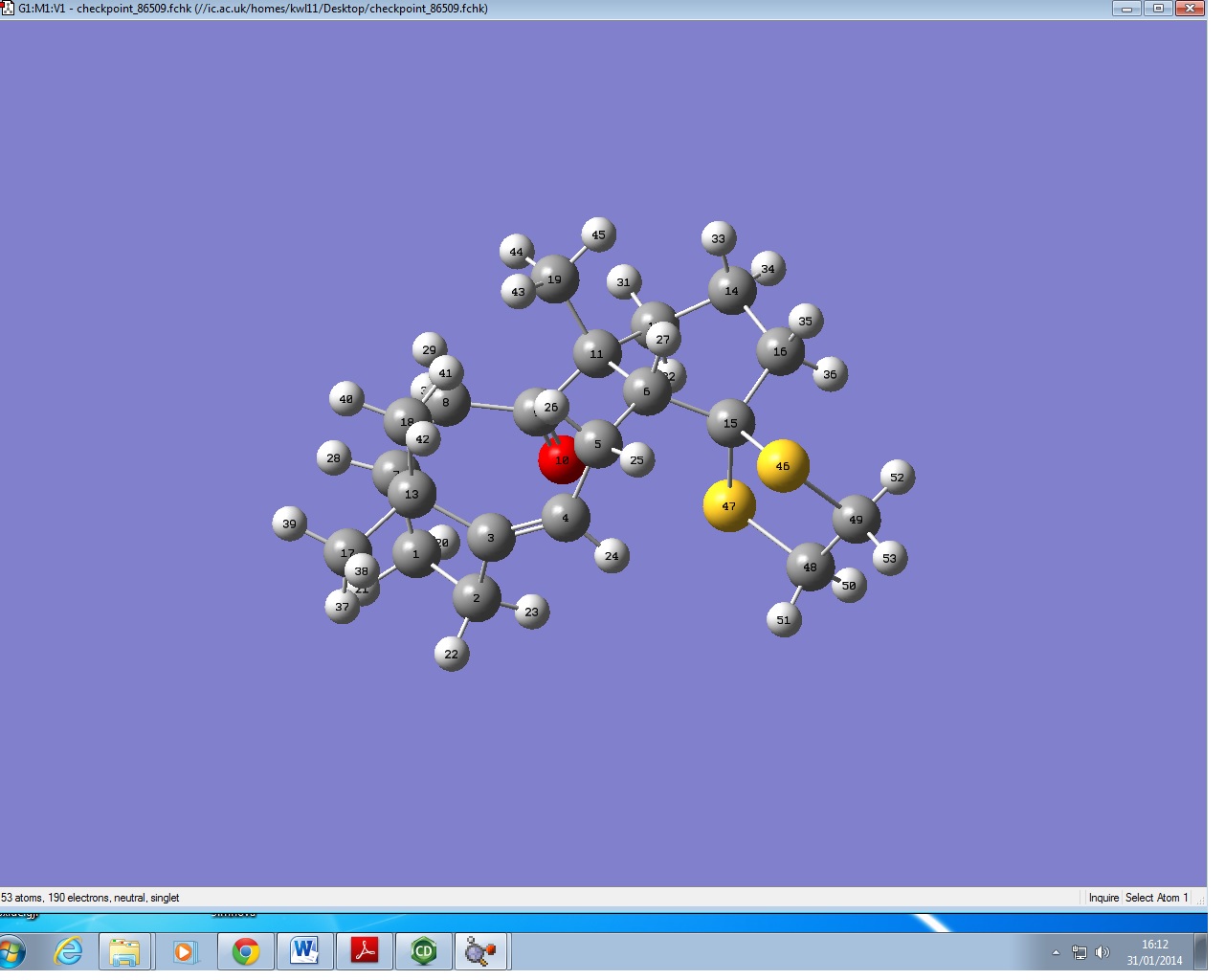
Task: Select the red oxygen atom 10
Action: point(562,459)
